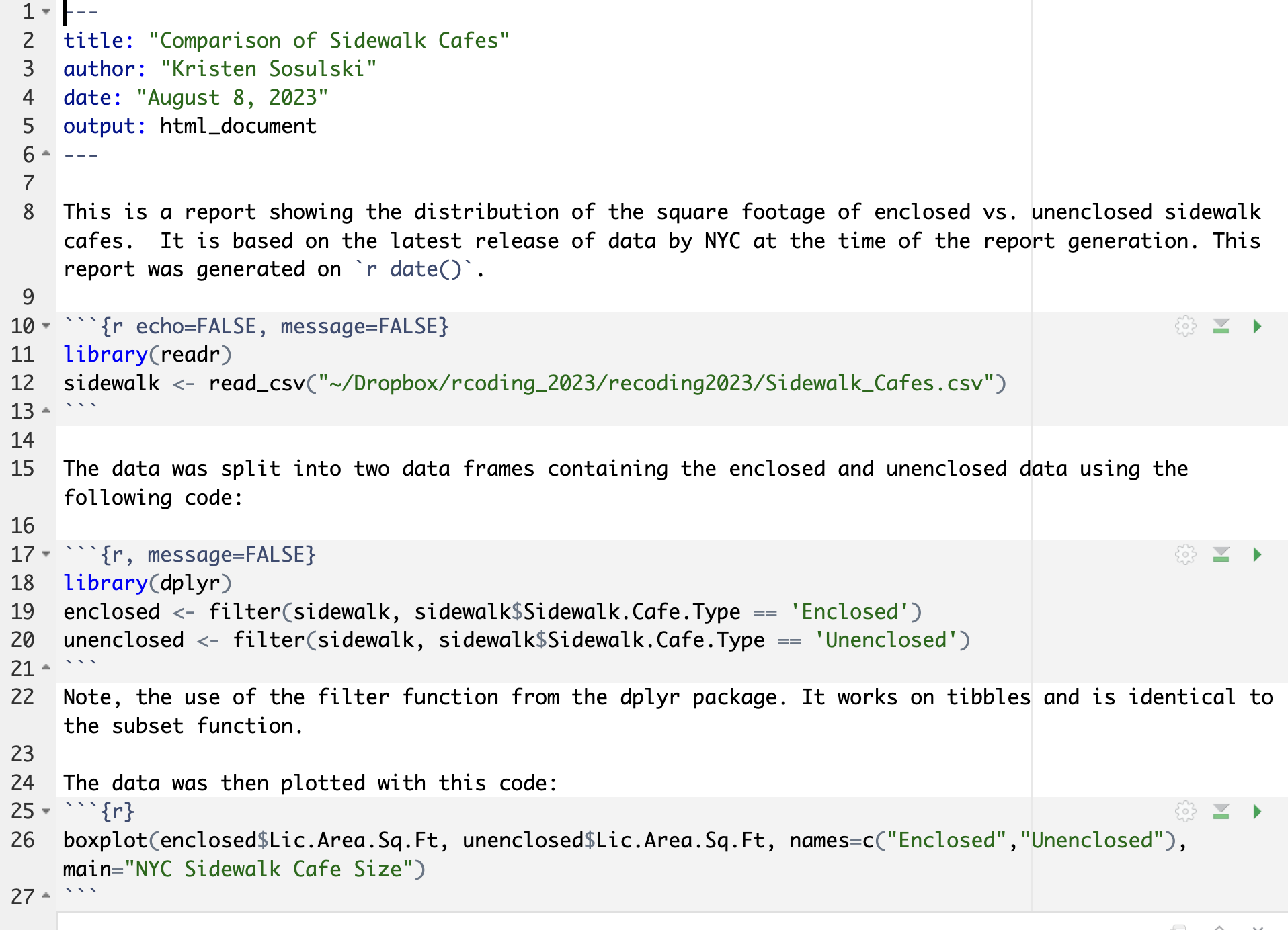Click the fold arrow at line 27

(x=46, y=897)
